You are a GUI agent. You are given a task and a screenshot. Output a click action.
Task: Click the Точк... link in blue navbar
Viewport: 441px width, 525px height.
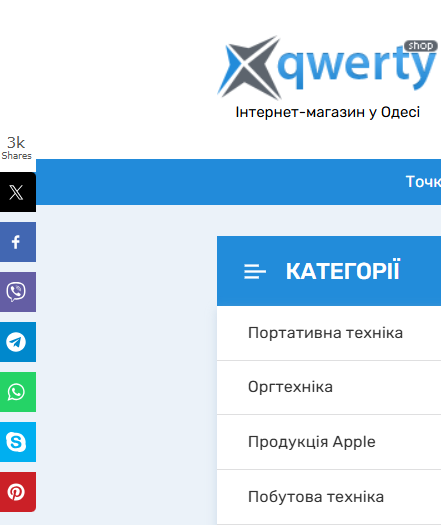click(423, 182)
